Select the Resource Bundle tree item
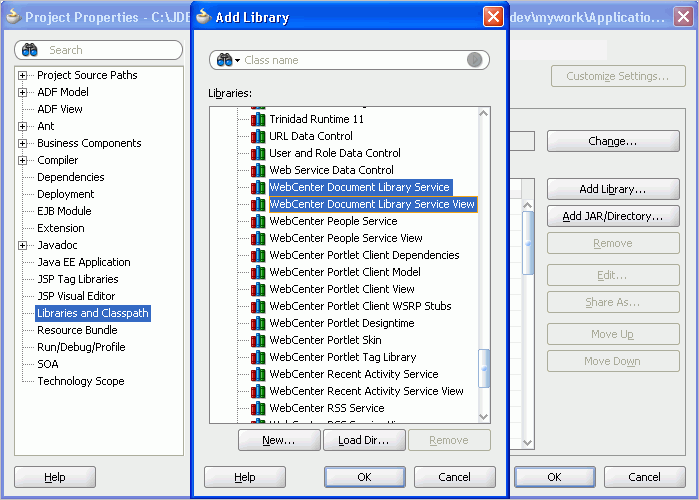699x500 pixels. pos(77,330)
